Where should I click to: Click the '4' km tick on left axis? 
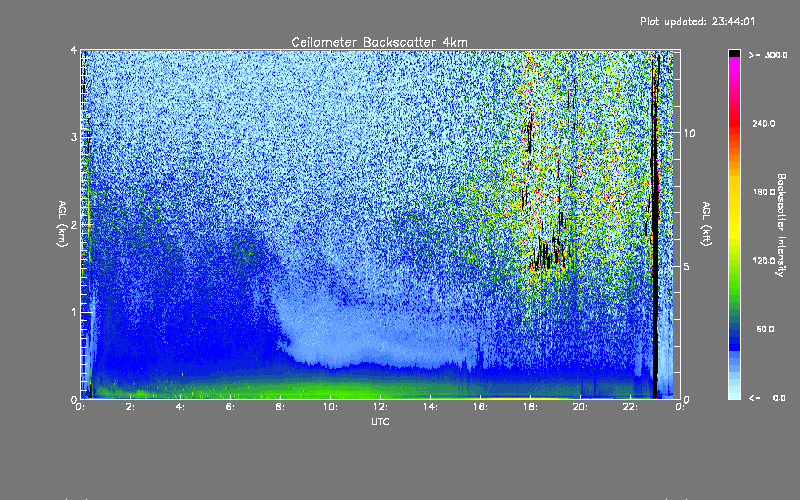(74, 50)
